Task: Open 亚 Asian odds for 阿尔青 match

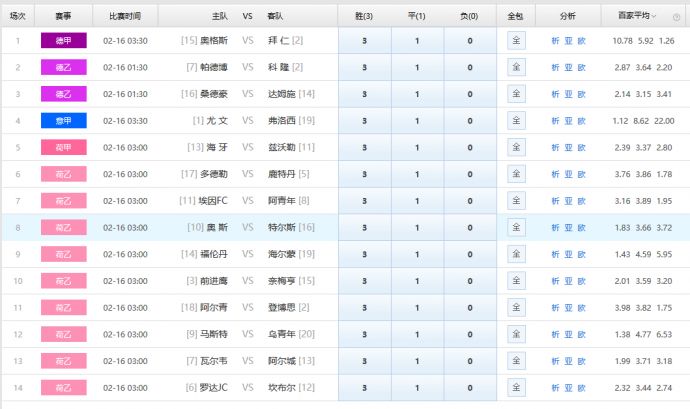Action: click(569, 308)
